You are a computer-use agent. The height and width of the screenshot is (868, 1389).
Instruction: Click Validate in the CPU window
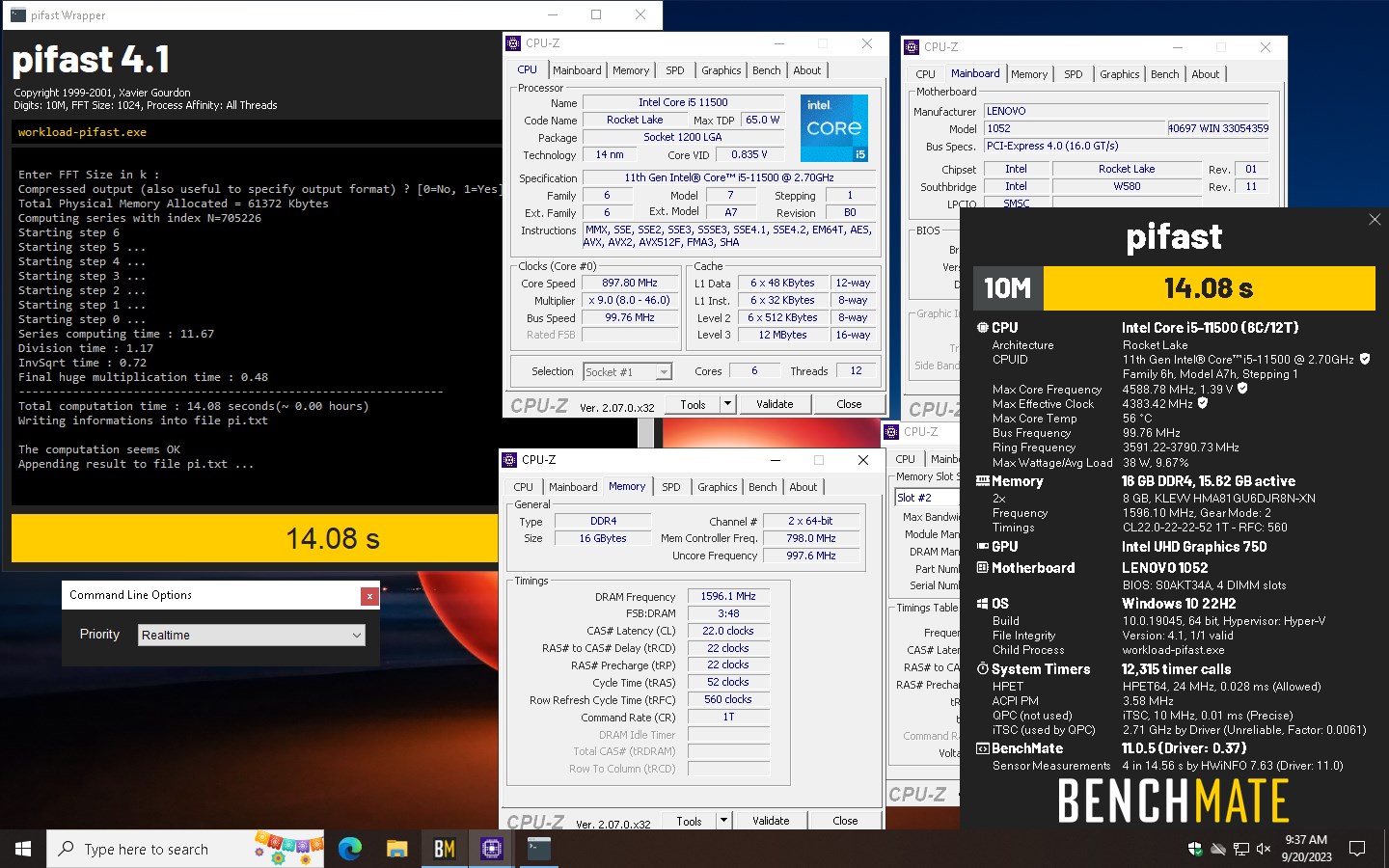[x=775, y=404]
